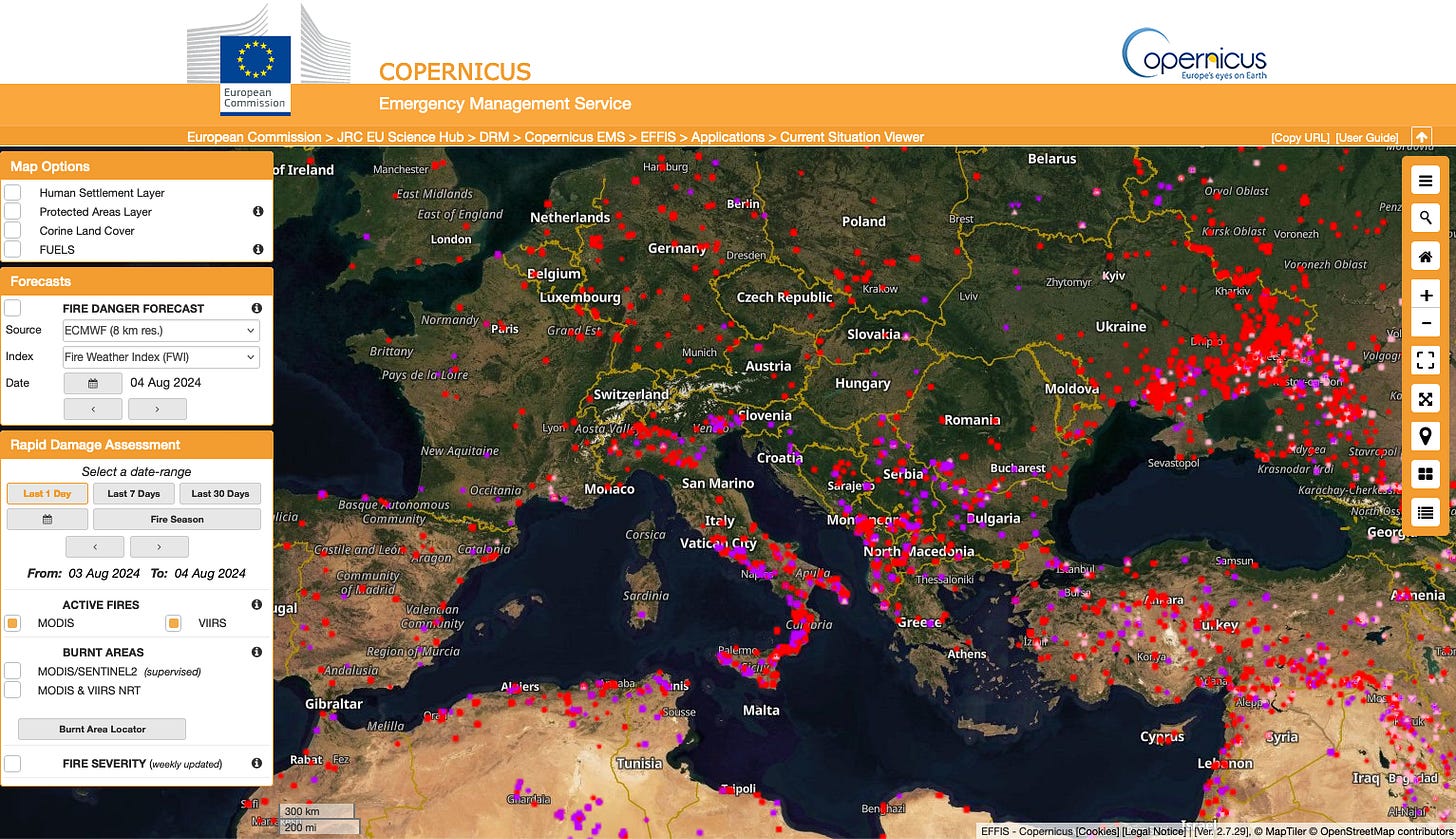Click the map scale bar
The height and width of the screenshot is (839, 1456).
point(318,819)
